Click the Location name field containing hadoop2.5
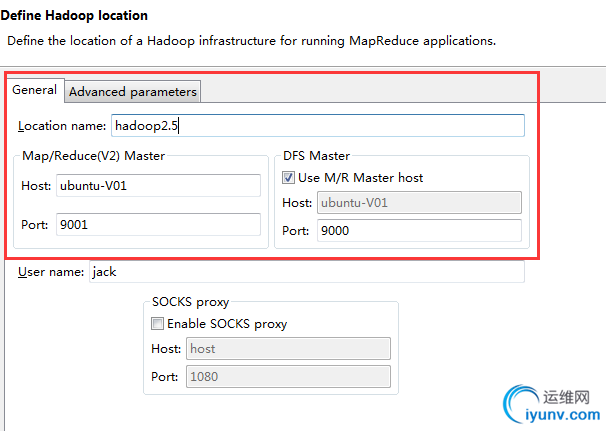606x431 pixels. (318, 125)
